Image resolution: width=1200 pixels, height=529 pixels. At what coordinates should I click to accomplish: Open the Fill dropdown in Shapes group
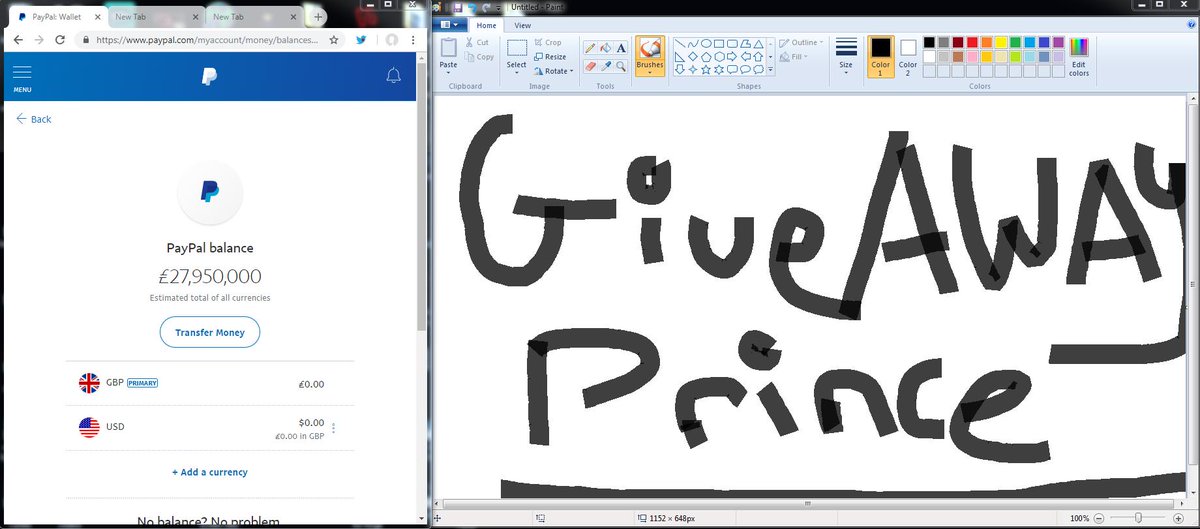click(795, 57)
